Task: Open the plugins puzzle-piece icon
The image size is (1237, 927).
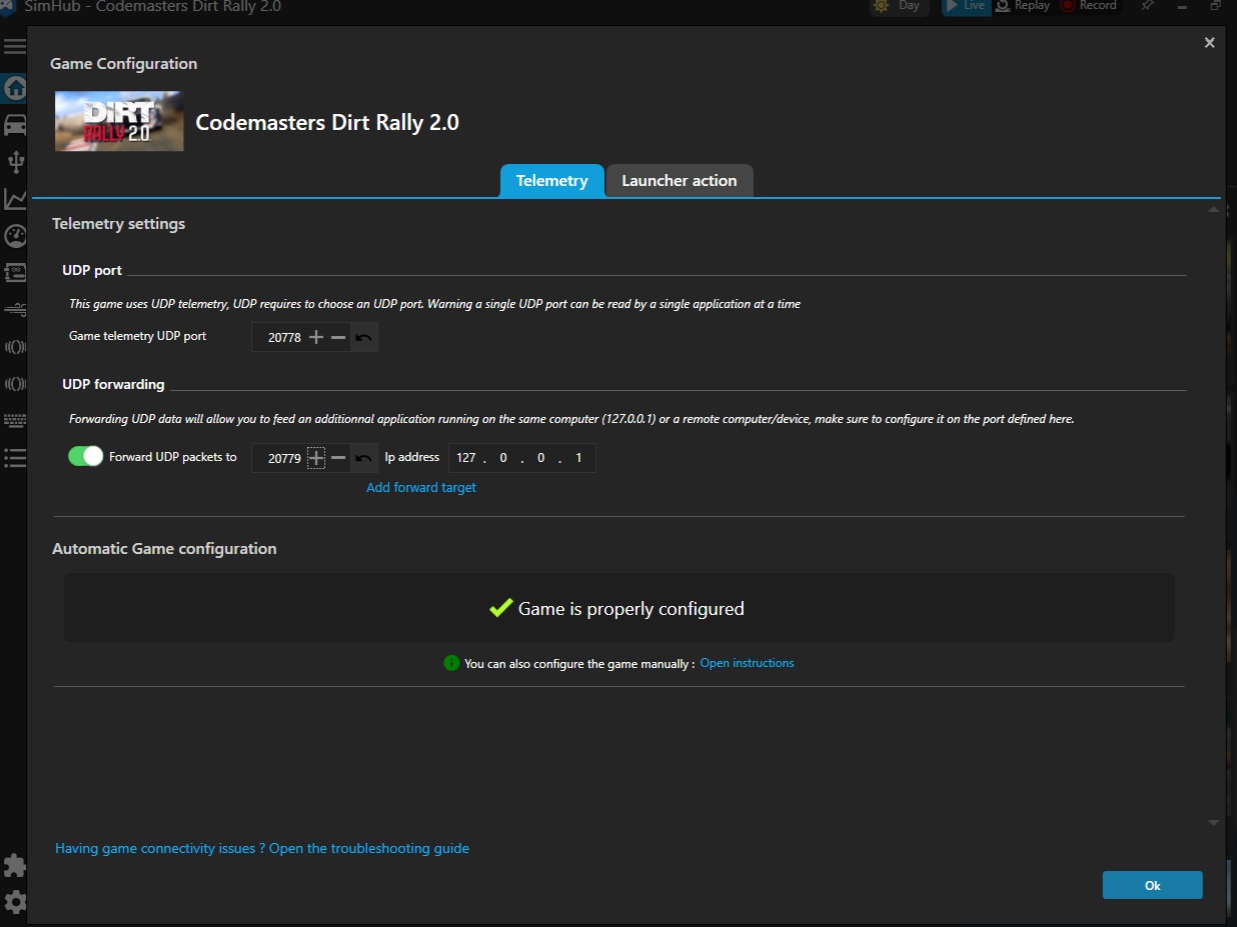Action: pyautogui.click(x=14, y=865)
